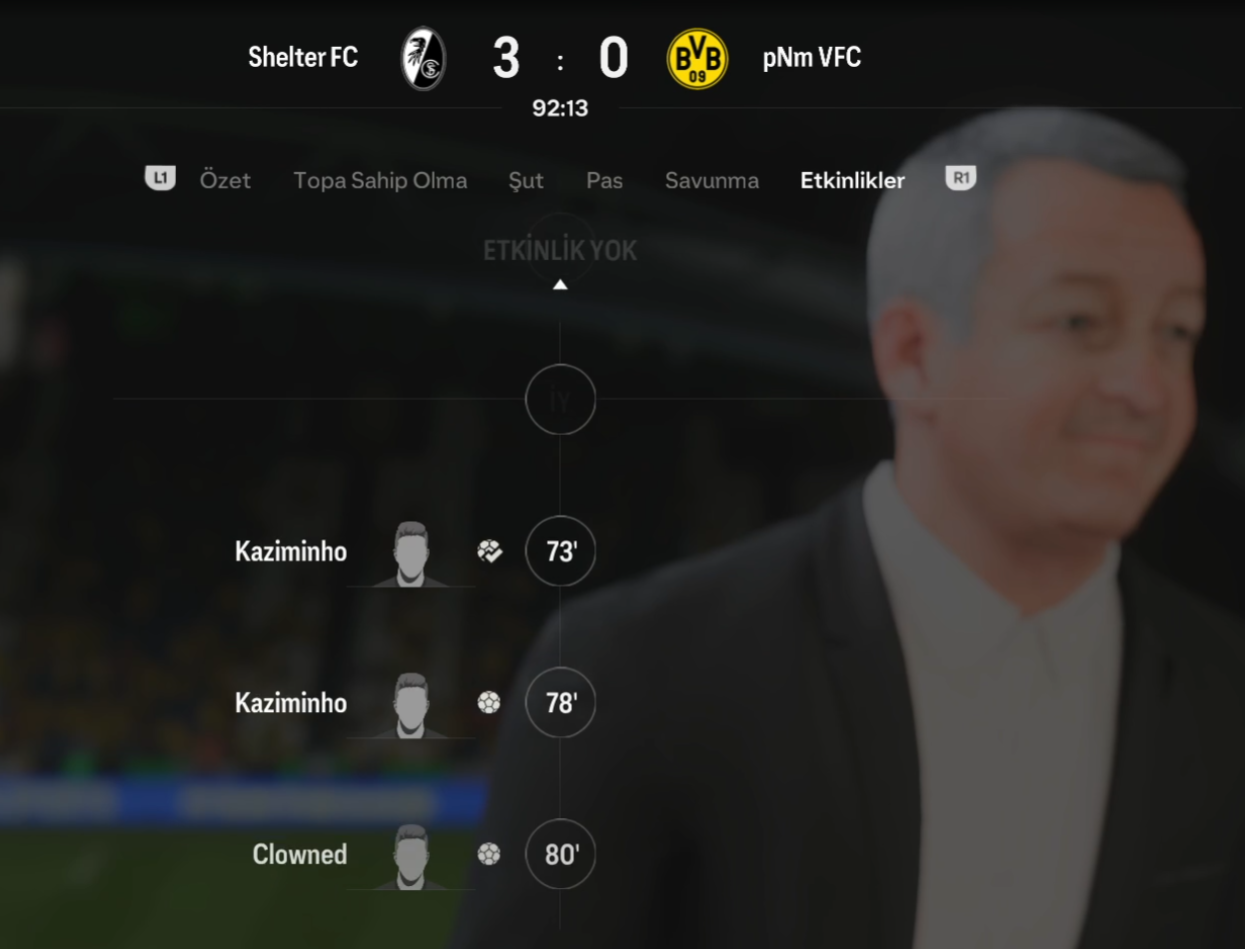The width and height of the screenshot is (1245, 949).
Task: Switch to the Savunma tab
Action: pos(712,181)
